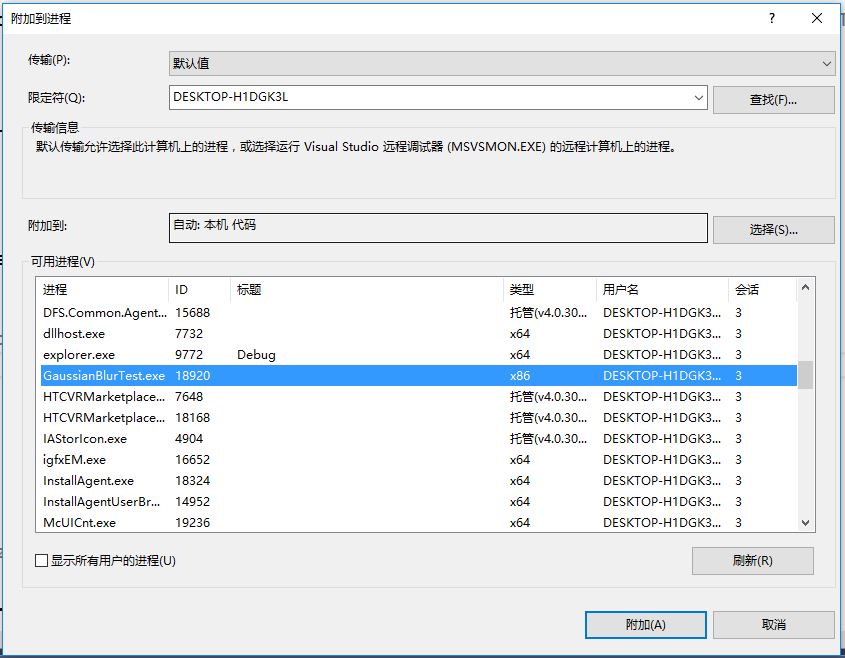Click the 取消 cancel button
Image resolution: width=845 pixels, height=658 pixels.
click(x=773, y=625)
